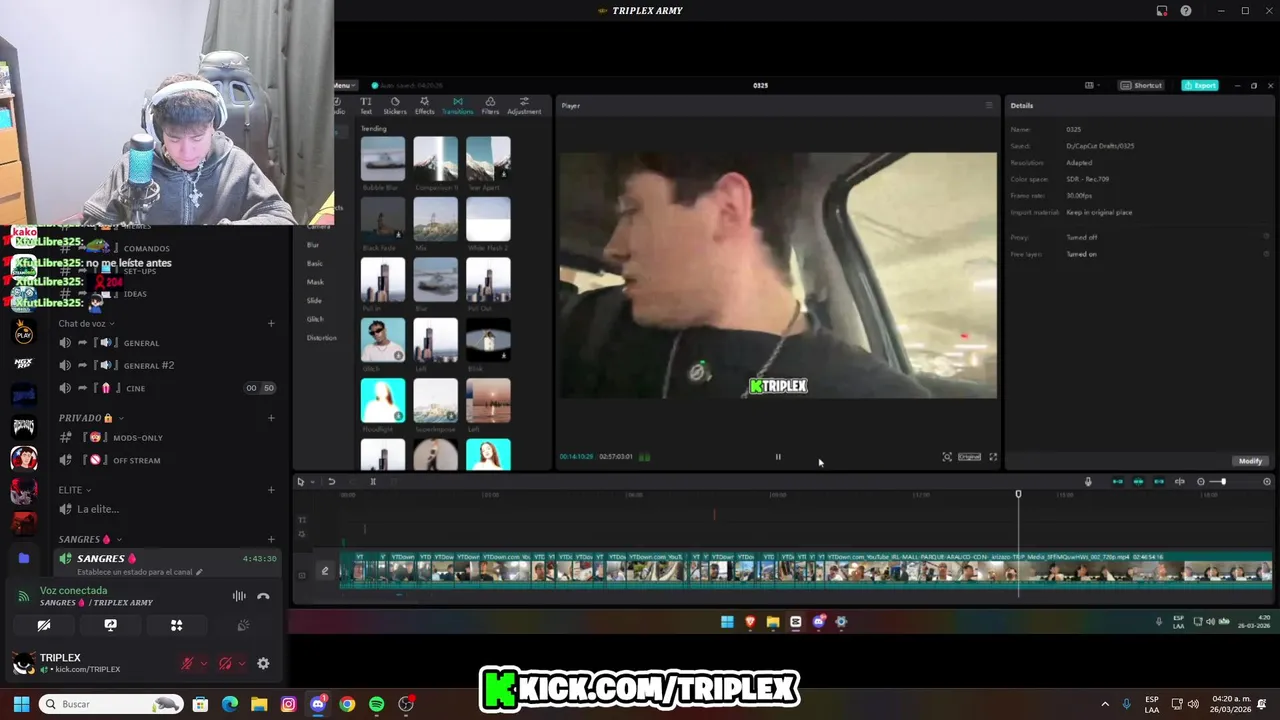
Task: Select the Slide transition category
Action: point(314,300)
